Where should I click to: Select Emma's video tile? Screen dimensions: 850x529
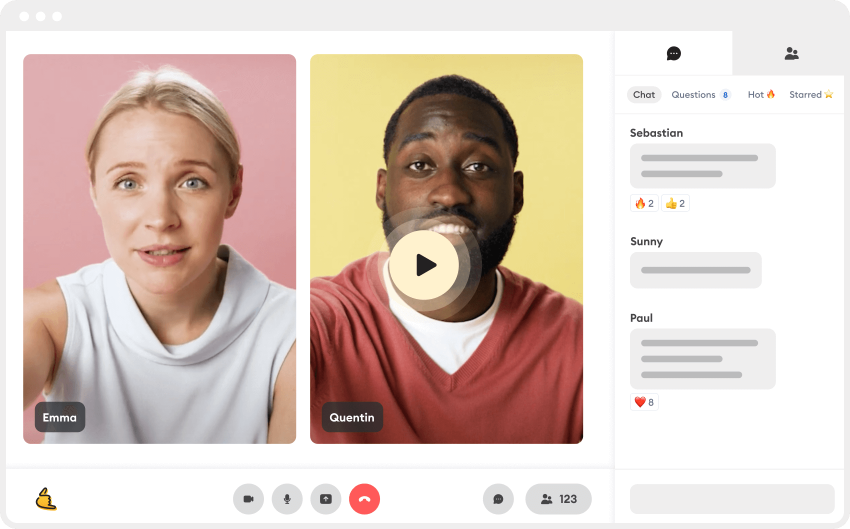[x=159, y=249]
